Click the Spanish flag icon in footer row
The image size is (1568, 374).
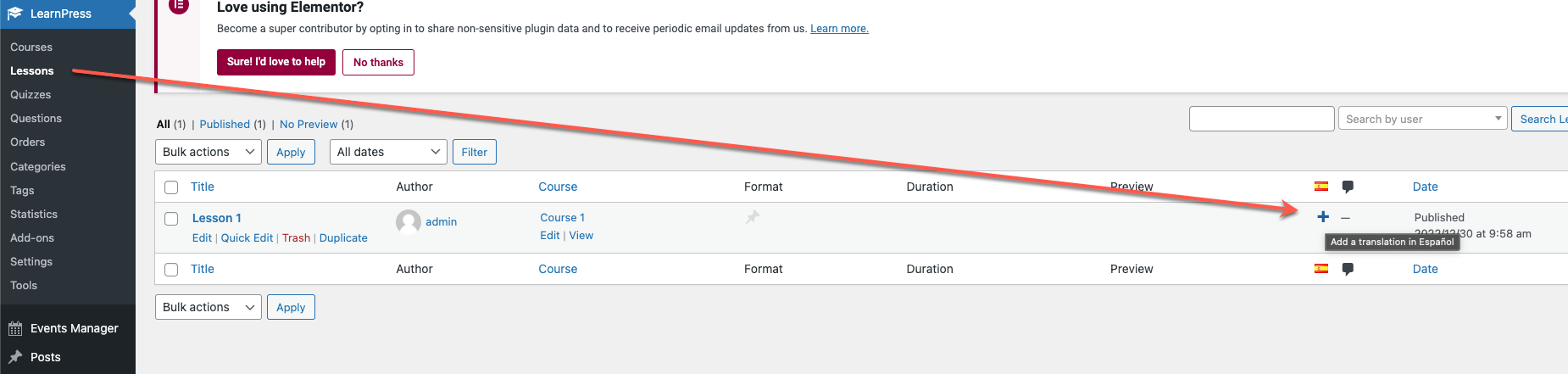[1321, 269]
